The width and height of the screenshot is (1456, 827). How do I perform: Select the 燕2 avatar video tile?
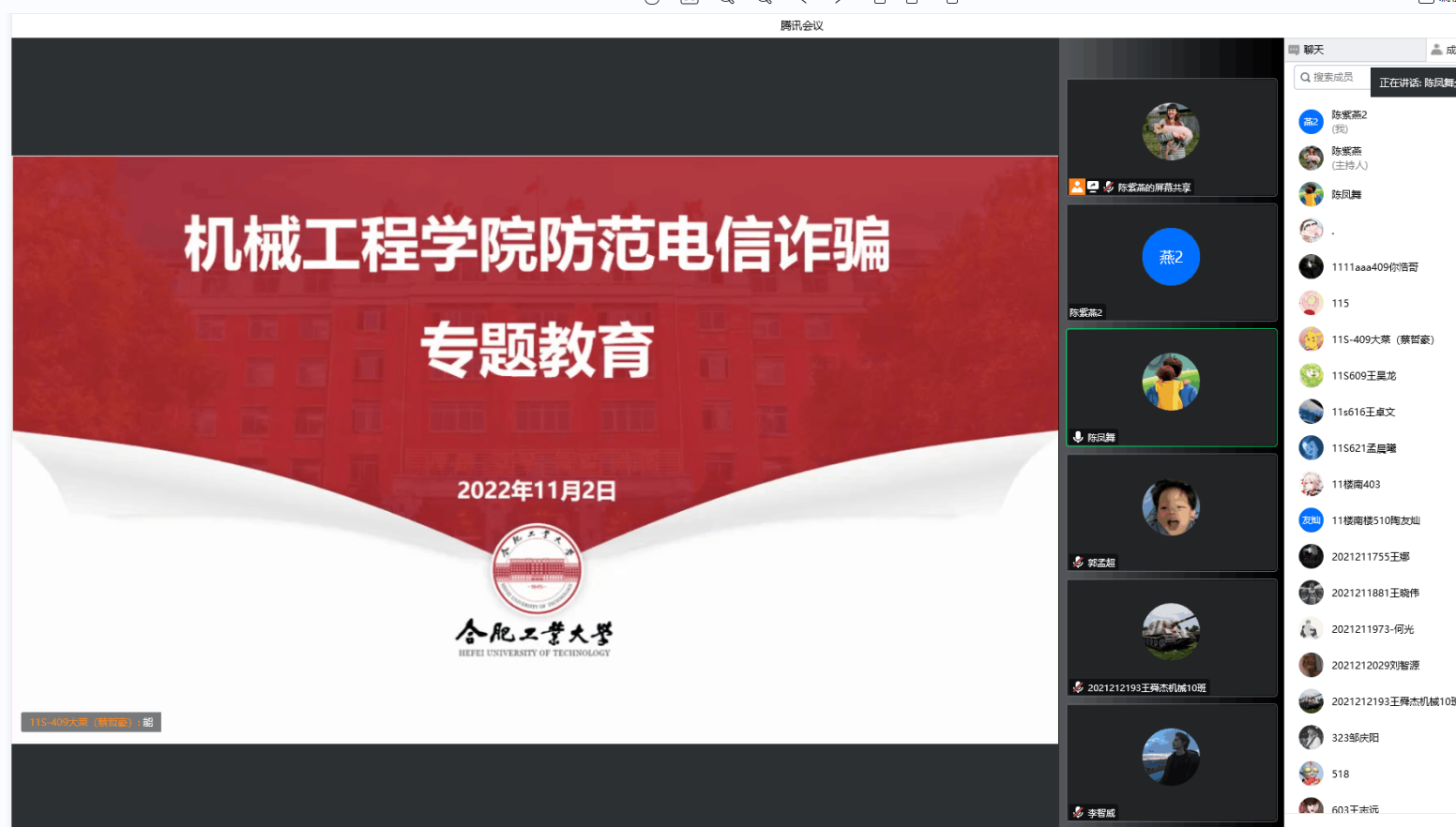(x=1171, y=257)
